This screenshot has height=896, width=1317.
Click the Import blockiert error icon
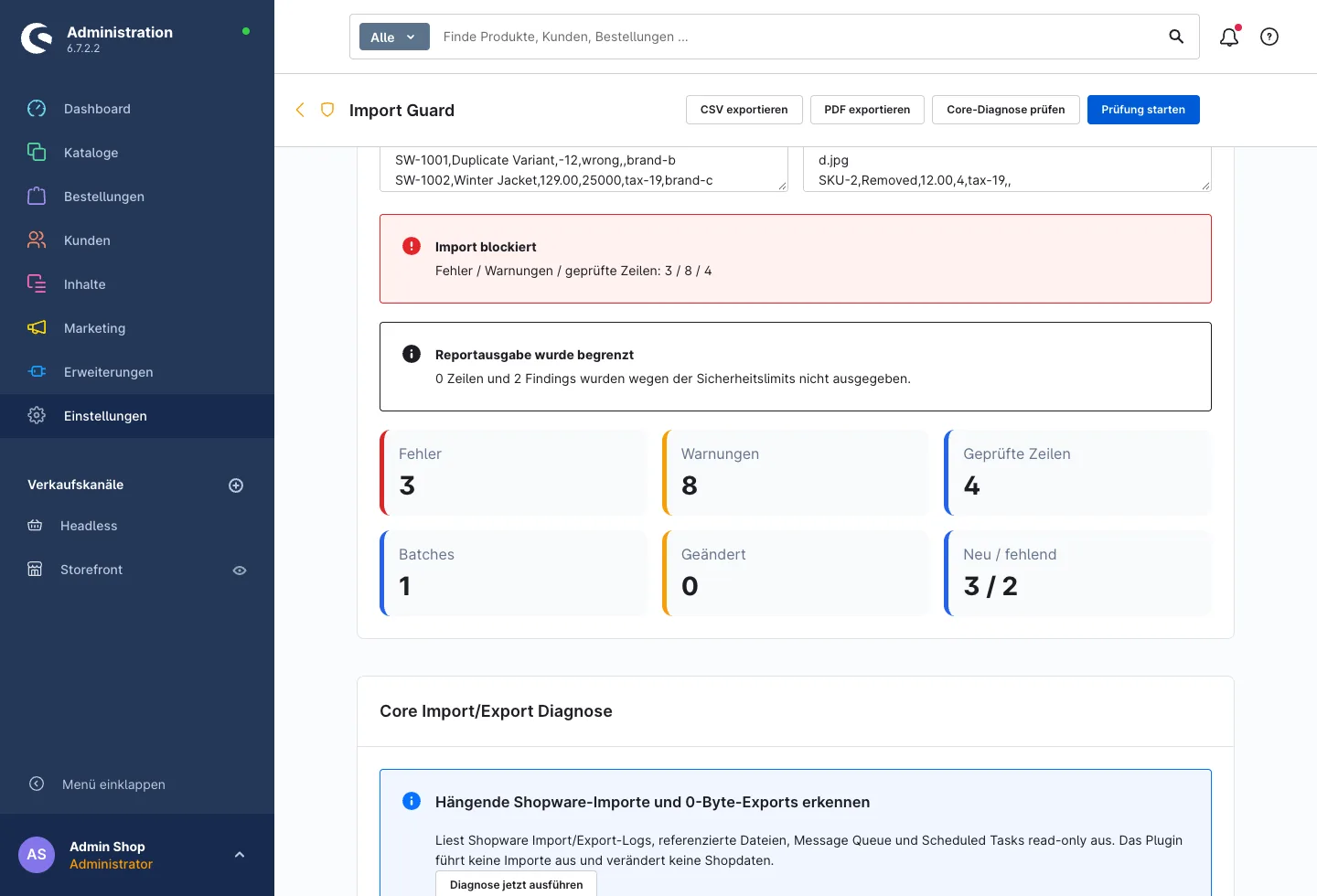pyautogui.click(x=412, y=246)
